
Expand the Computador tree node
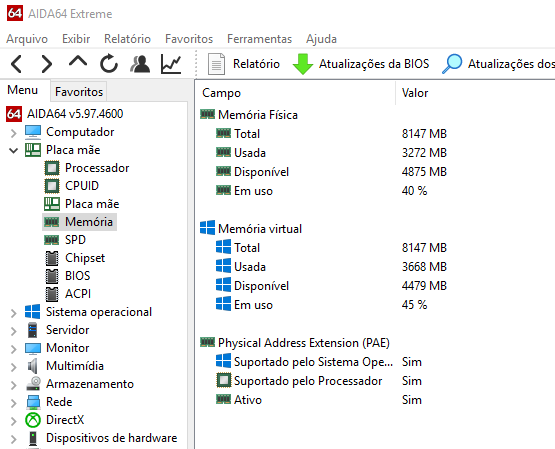click(x=13, y=133)
